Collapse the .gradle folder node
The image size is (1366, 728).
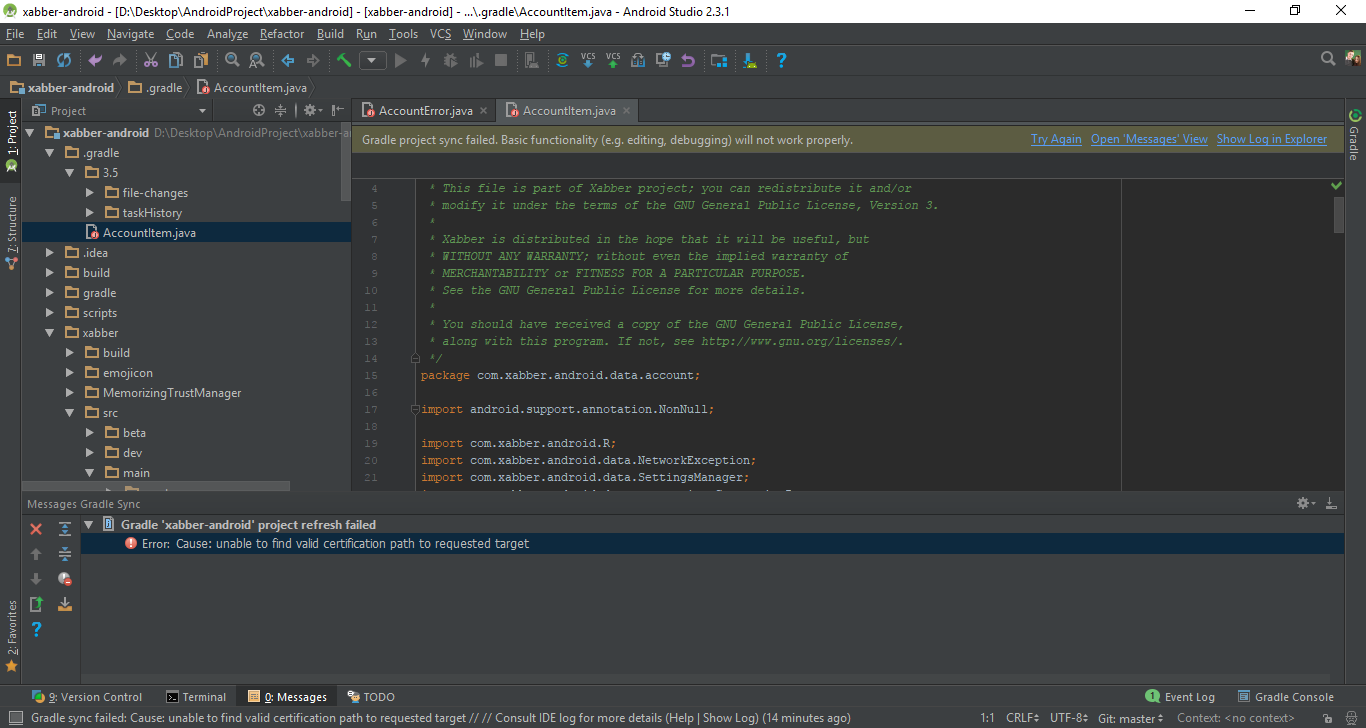50,153
